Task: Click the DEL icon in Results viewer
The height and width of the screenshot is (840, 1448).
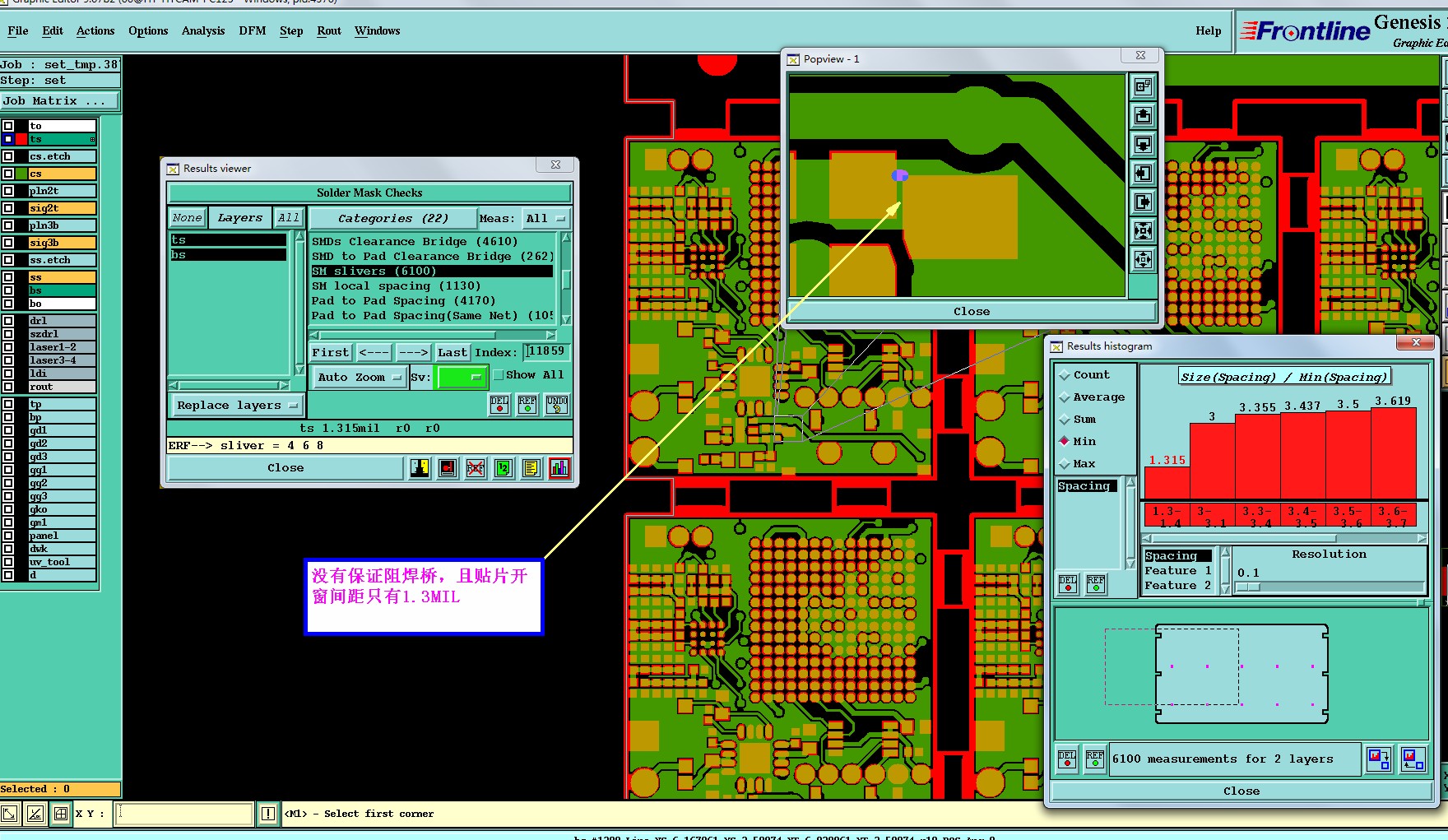Action: pos(499,404)
